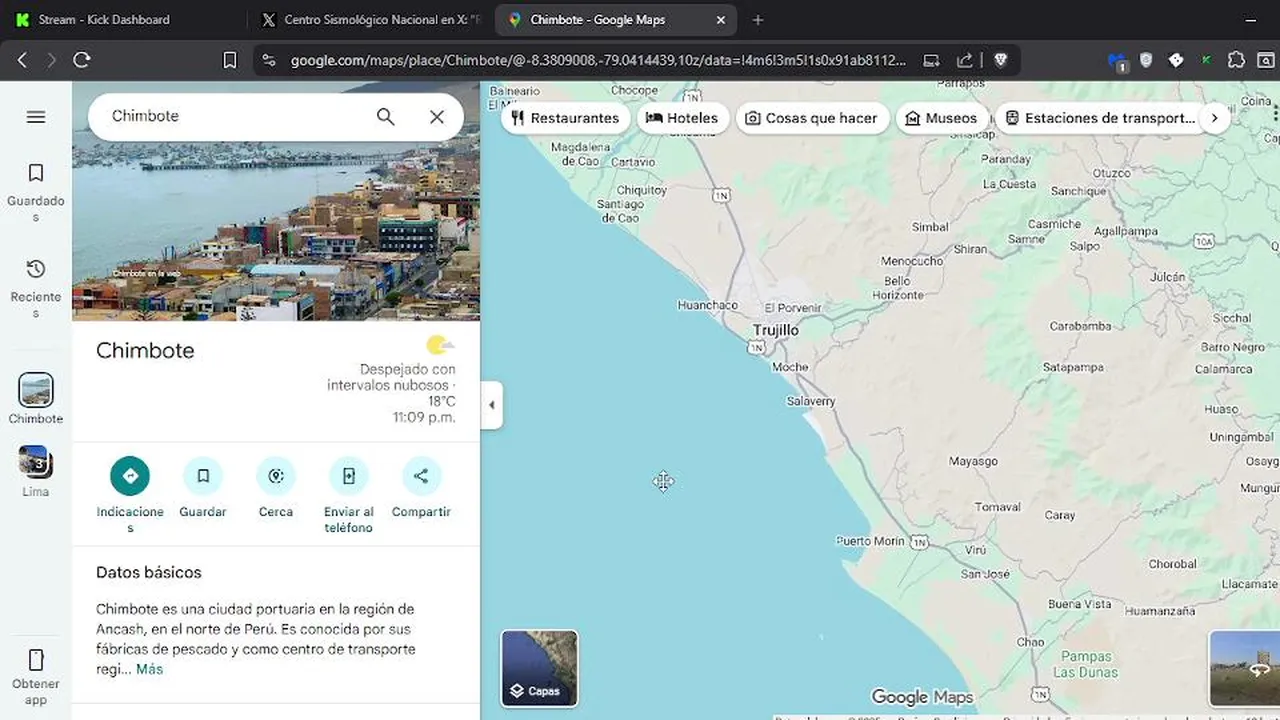Viewport: 1280px width, 720px height.
Task: Expand the description with Más link
Action: (149, 669)
